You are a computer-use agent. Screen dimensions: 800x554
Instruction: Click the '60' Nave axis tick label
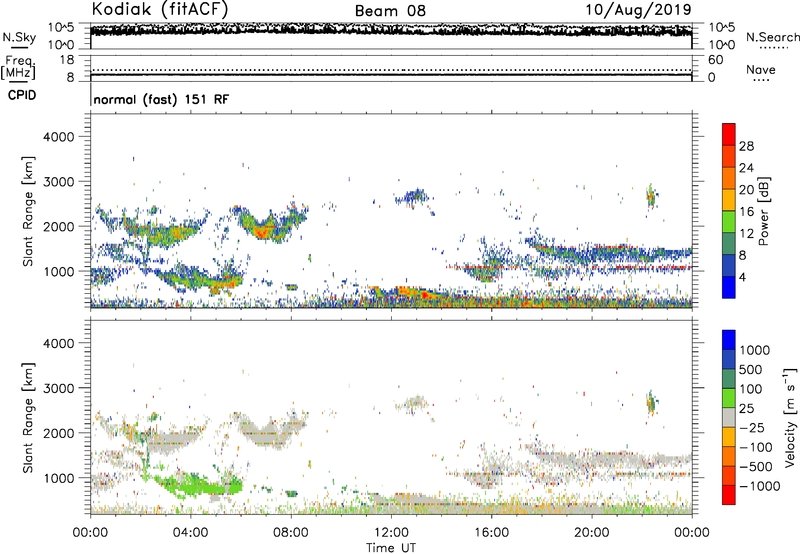(x=716, y=60)
